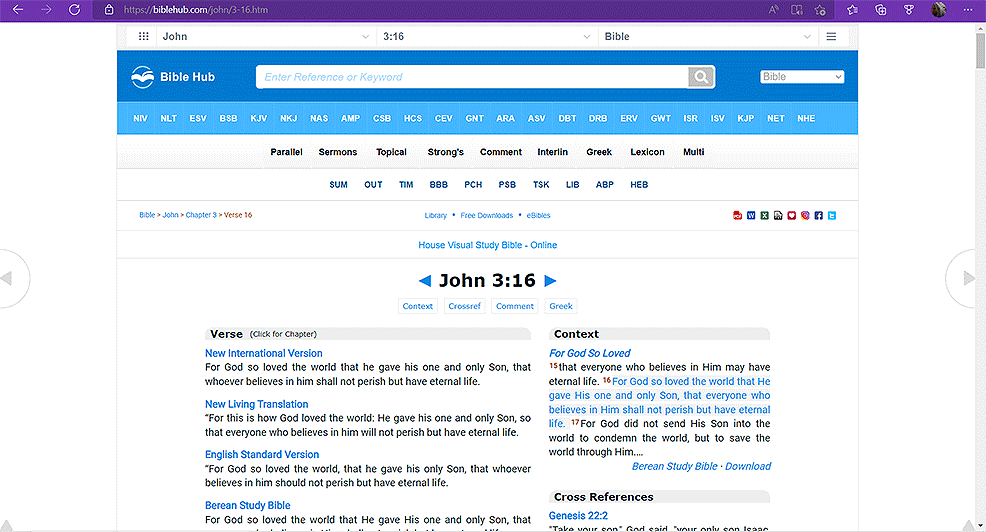This screenshot has height=532, width=986.
Task: Open the New Living Translation link
Action: (x=257, y=404)
